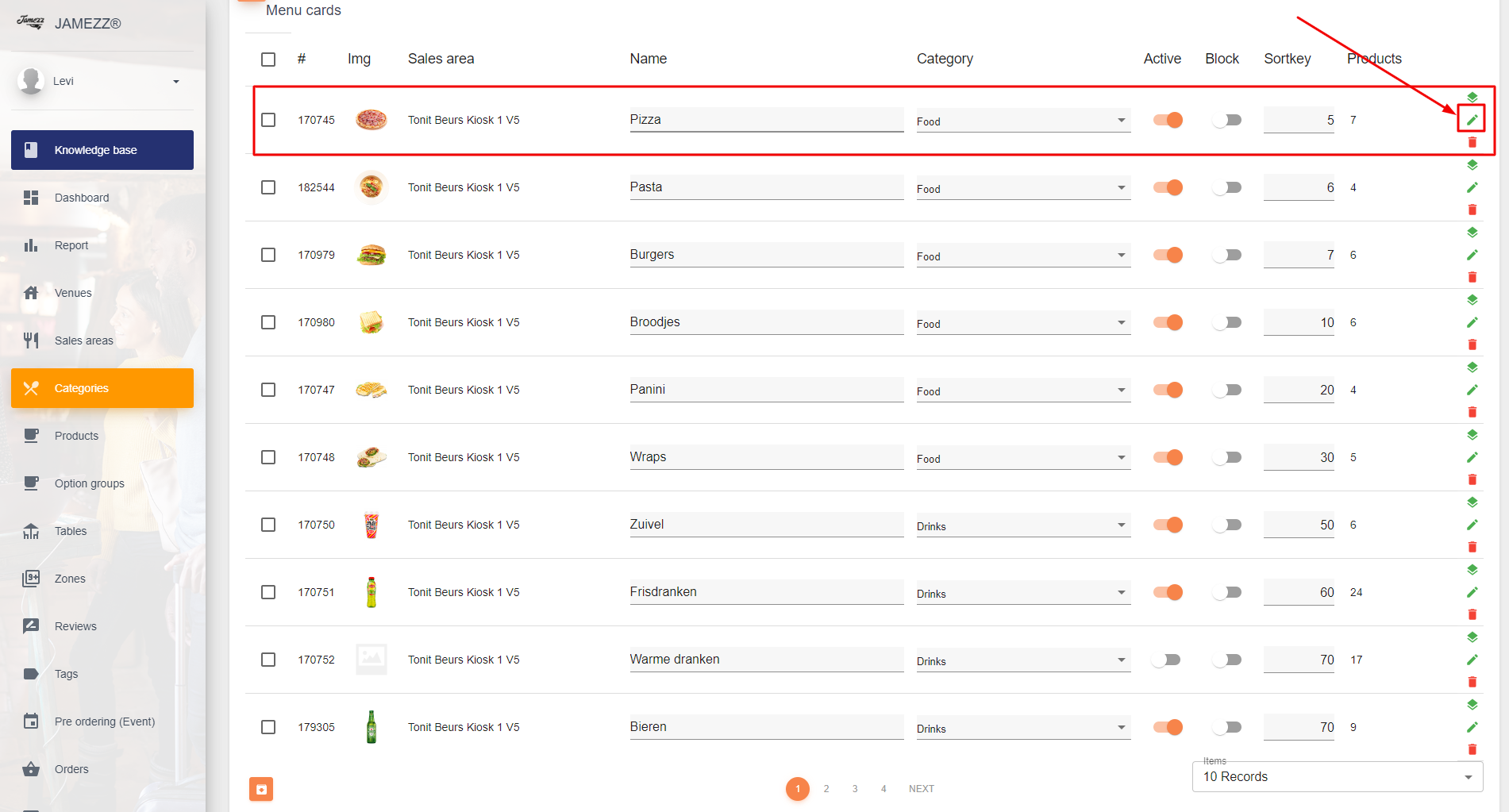The width and height of the screenshot is (1509, 812).
Task: Check the checkbox for Bieren row
Action: (268, 727)
